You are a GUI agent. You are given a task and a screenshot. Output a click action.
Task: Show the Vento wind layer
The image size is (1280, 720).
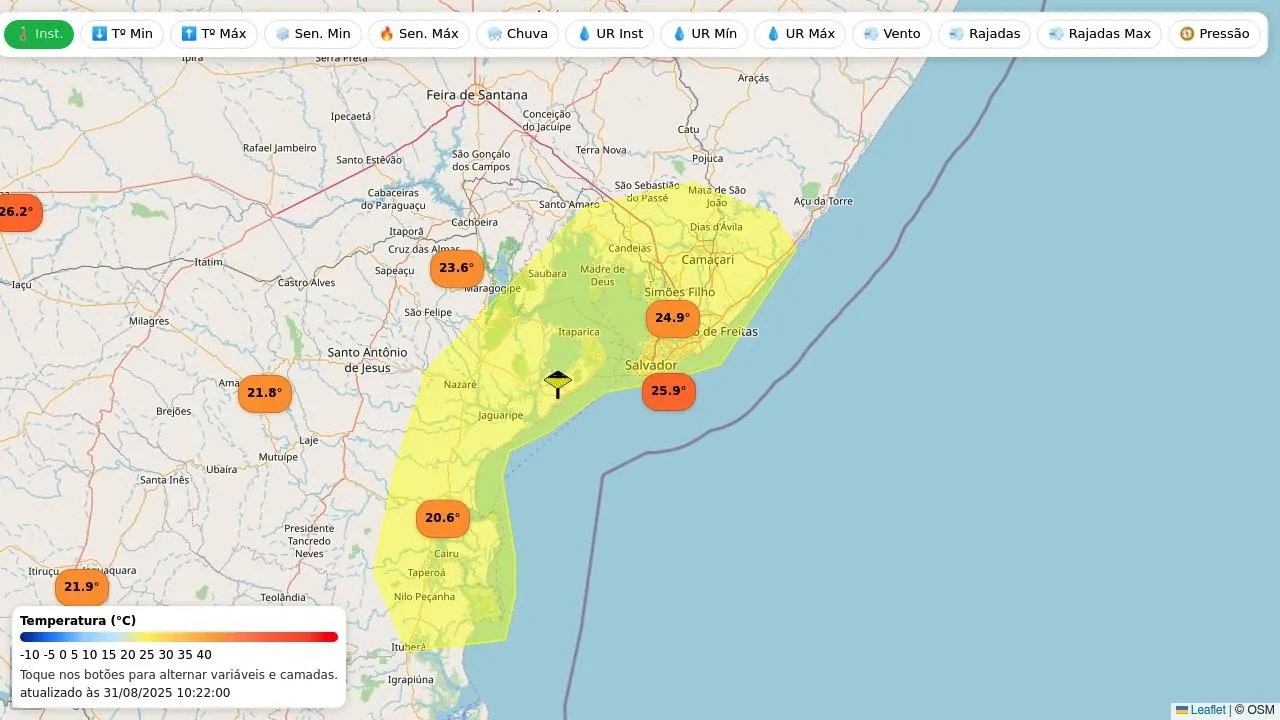[891, 34]
